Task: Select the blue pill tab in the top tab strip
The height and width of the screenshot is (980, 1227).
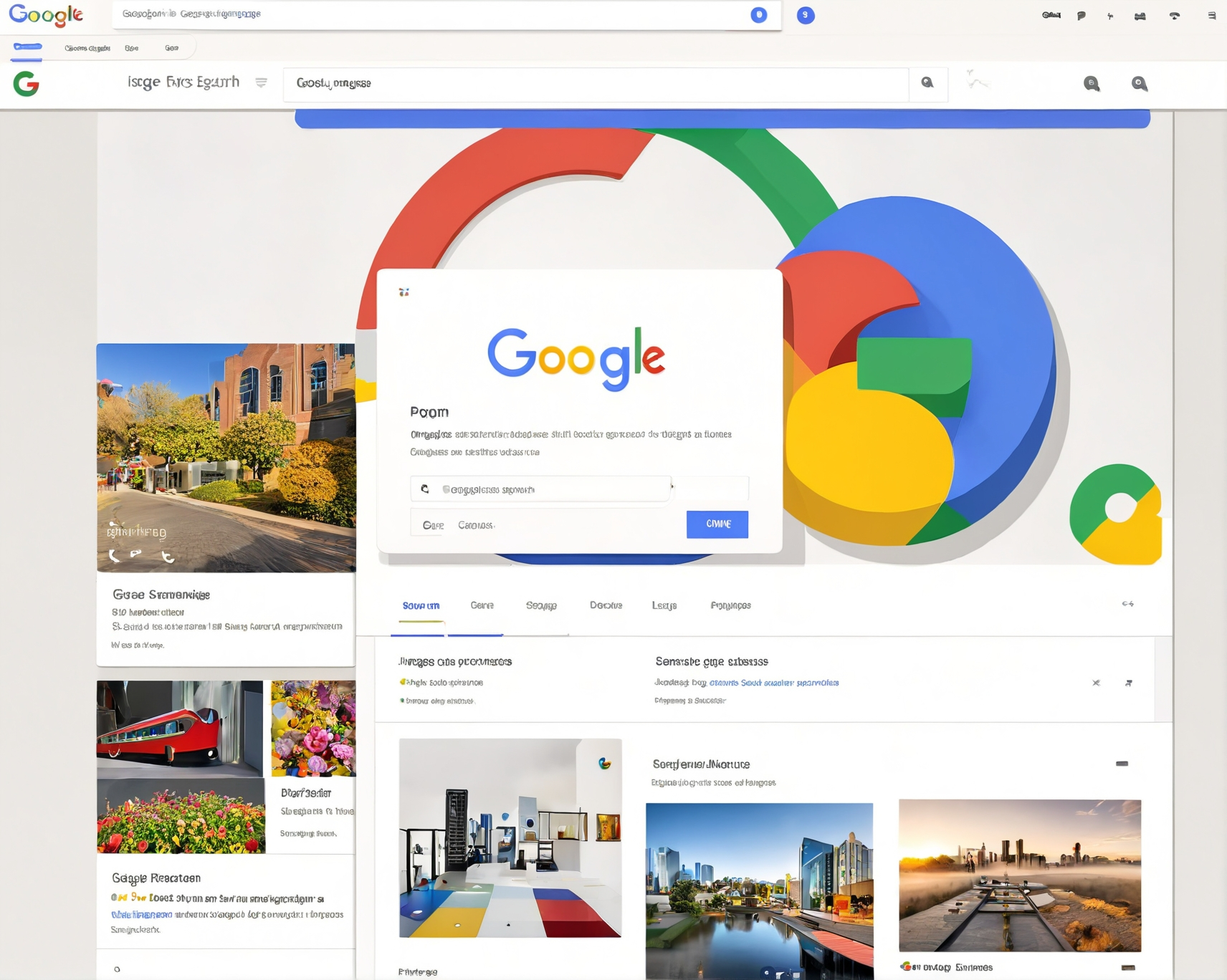Action: click(x=27, y=47)
